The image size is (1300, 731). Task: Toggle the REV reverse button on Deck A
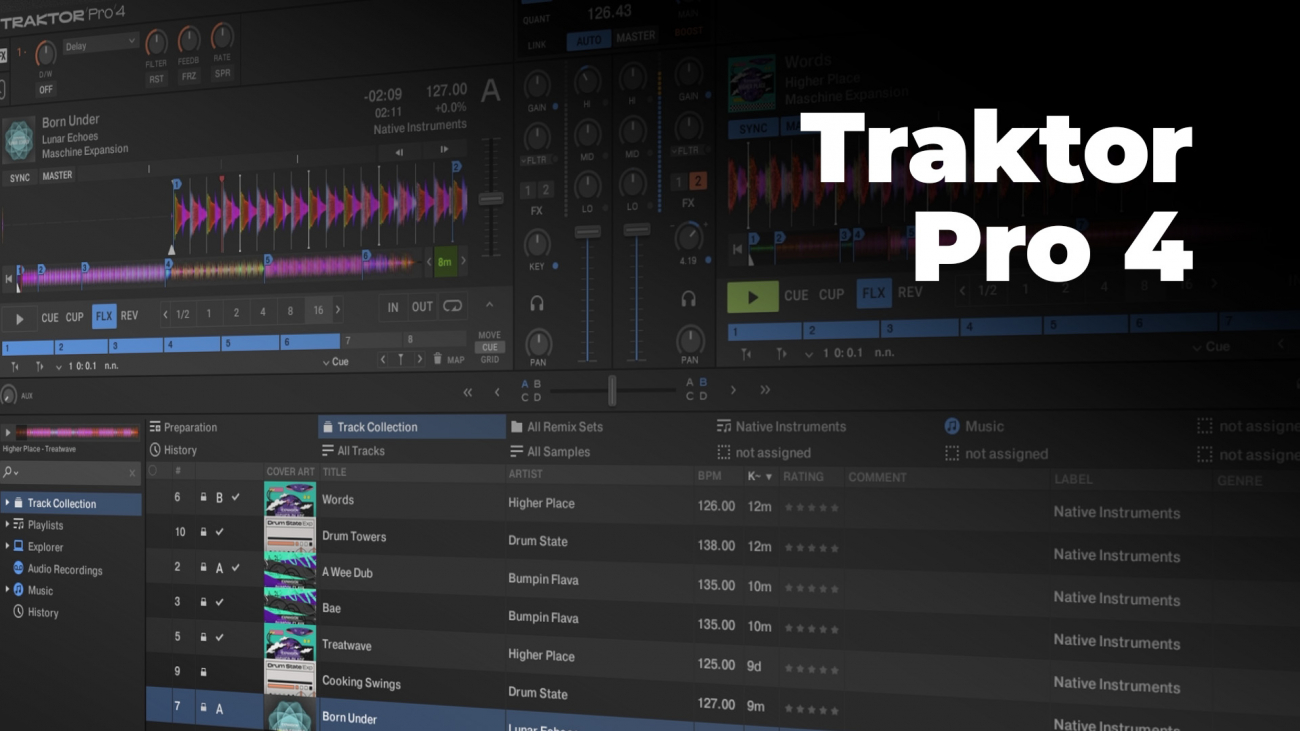129,316
